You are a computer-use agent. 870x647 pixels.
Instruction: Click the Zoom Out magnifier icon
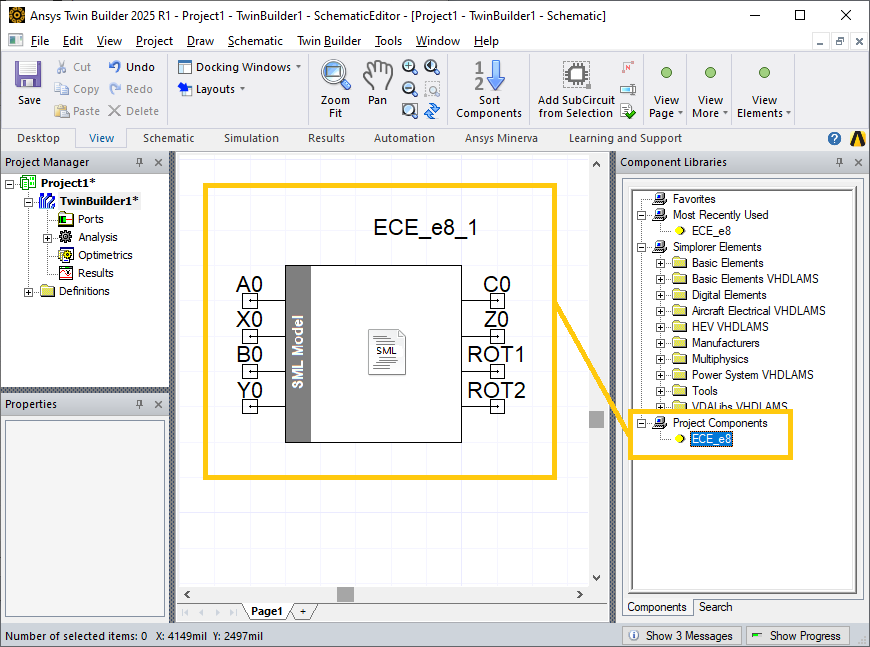coord(409,89)
